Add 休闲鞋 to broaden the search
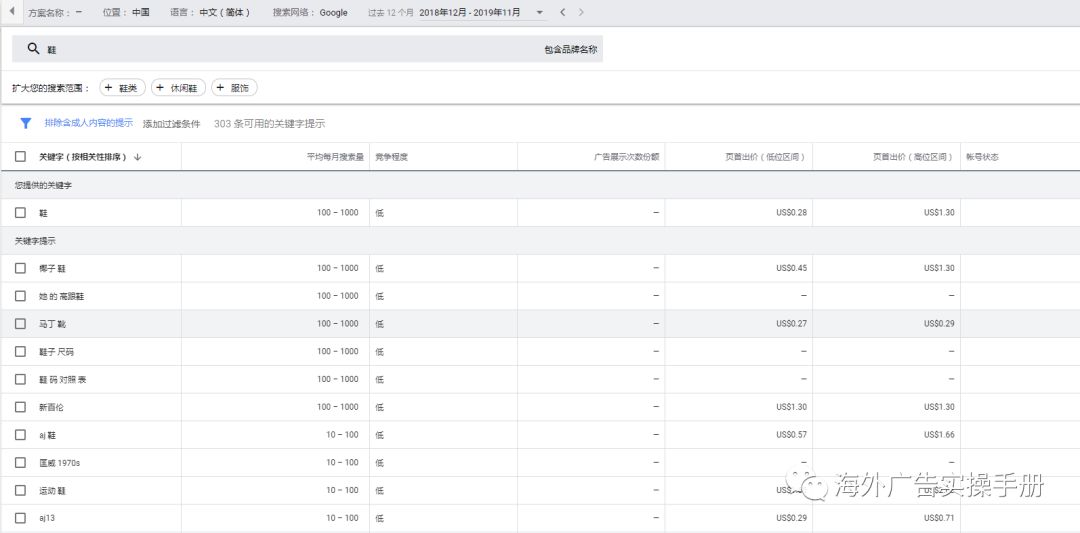Image resolution: width=1080 pixels, height=533 pixels. coord(178,87)
